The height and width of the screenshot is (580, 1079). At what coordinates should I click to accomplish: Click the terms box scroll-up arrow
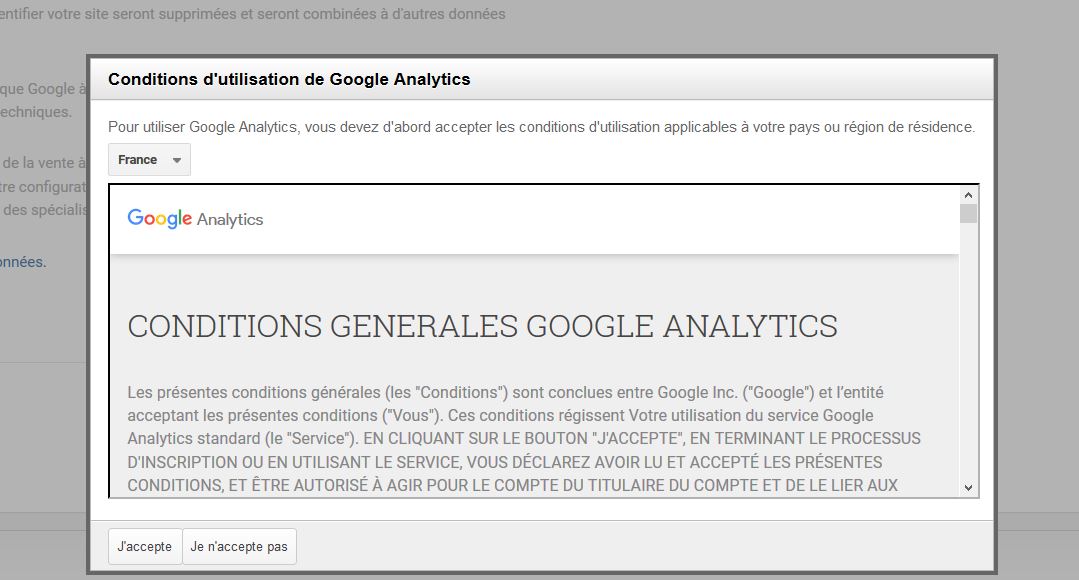968,195
